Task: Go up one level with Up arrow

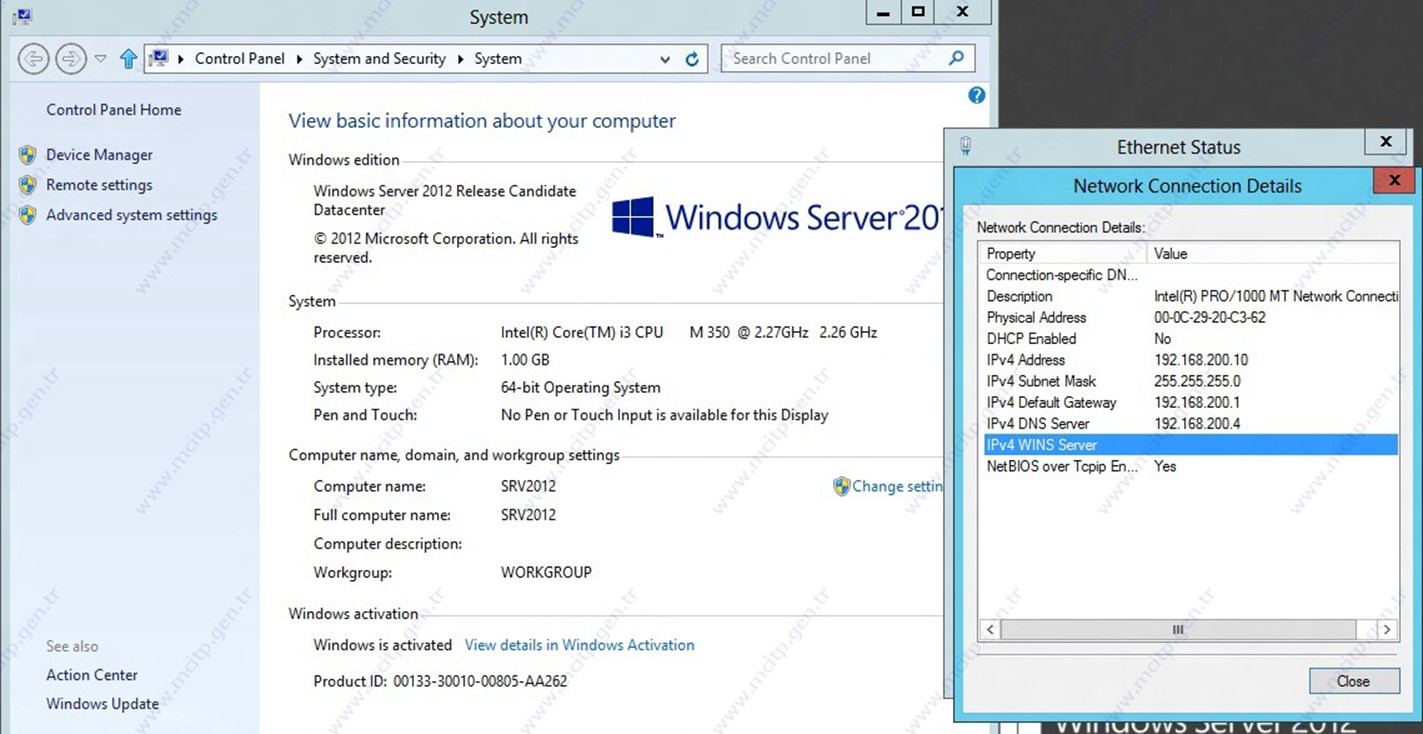Action: pos(128,59)
